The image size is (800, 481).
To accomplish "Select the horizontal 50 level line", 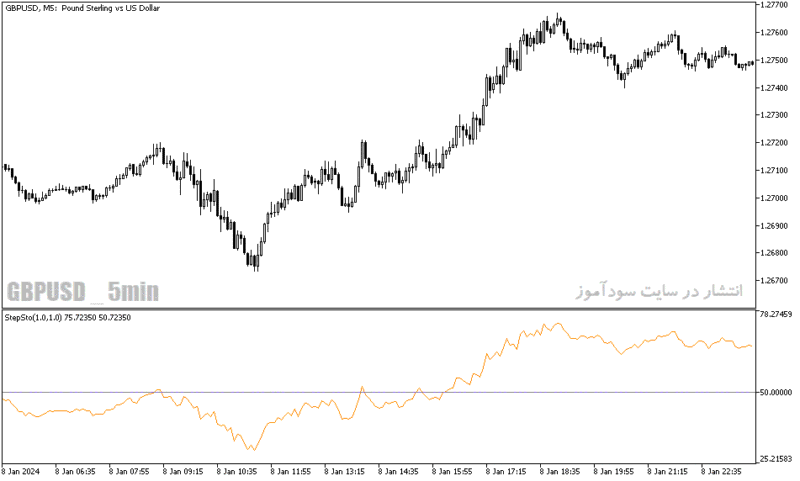I will tap(379, 392).
